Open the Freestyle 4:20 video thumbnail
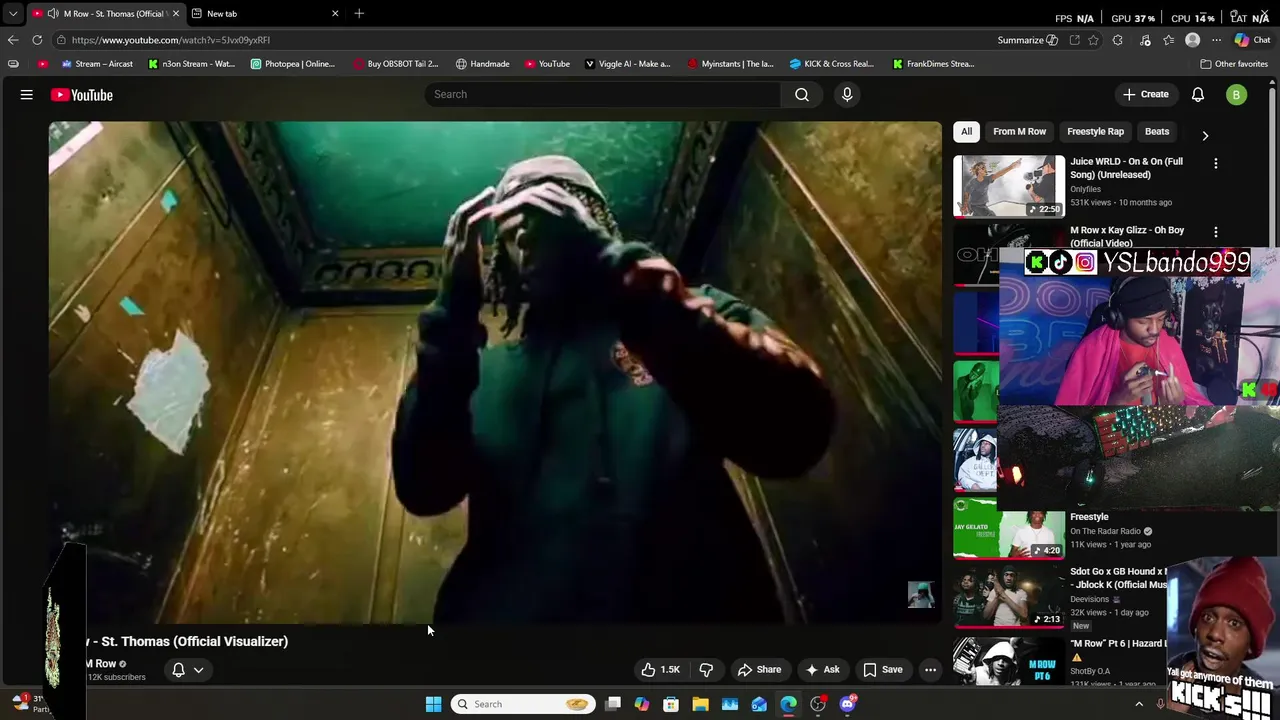Image resolution: width=1280 pixels, height=720 pixels. click(1009, 529)
